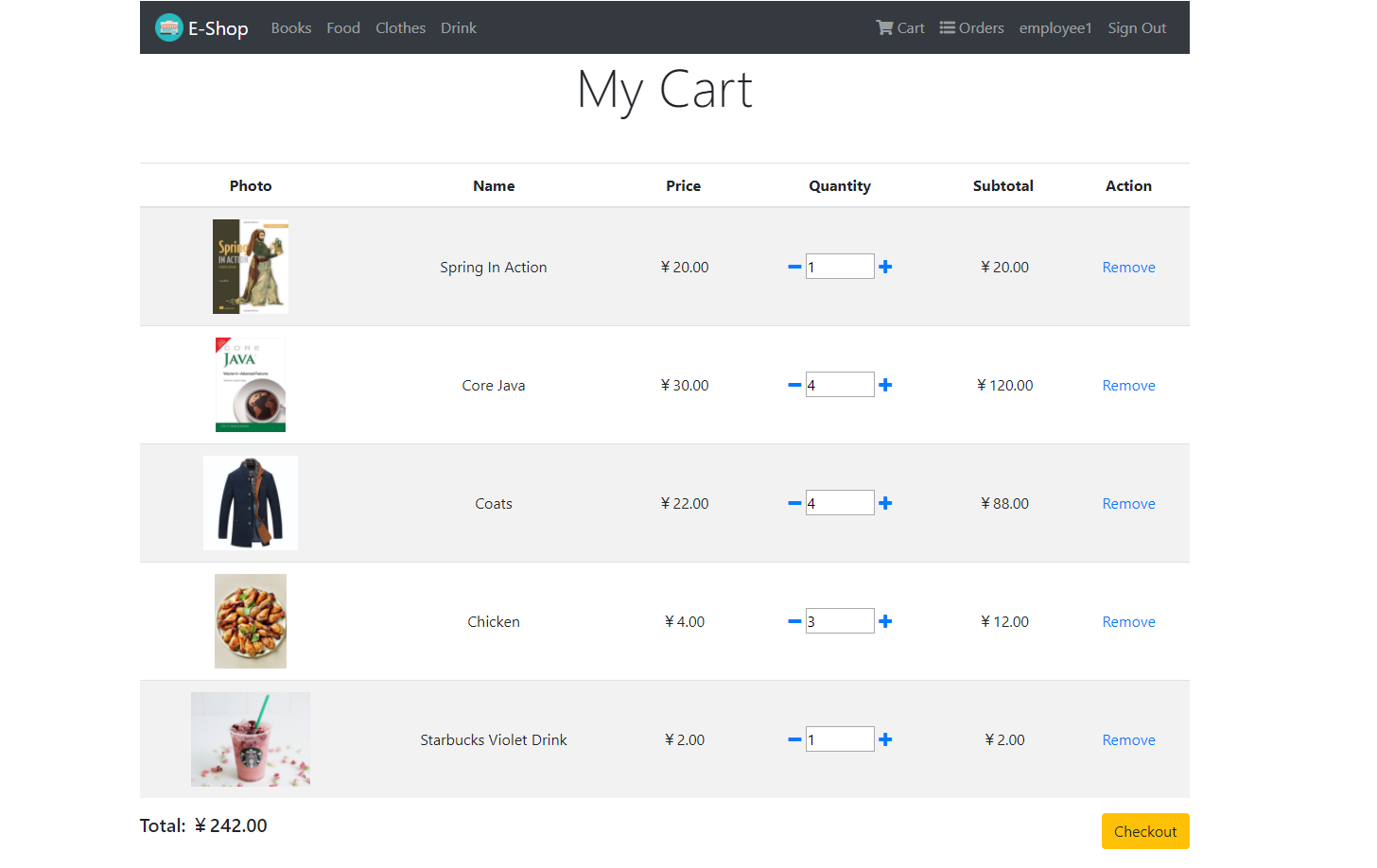Increase quantity of Chicken
The width and height of the screenshot is (1377, 868).
(885, 621)
